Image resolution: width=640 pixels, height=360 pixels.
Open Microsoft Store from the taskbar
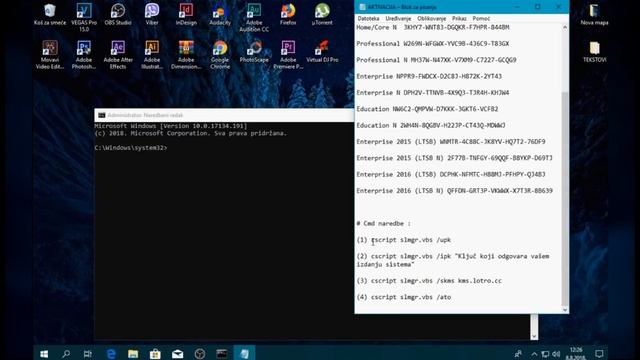click(155, 353)
